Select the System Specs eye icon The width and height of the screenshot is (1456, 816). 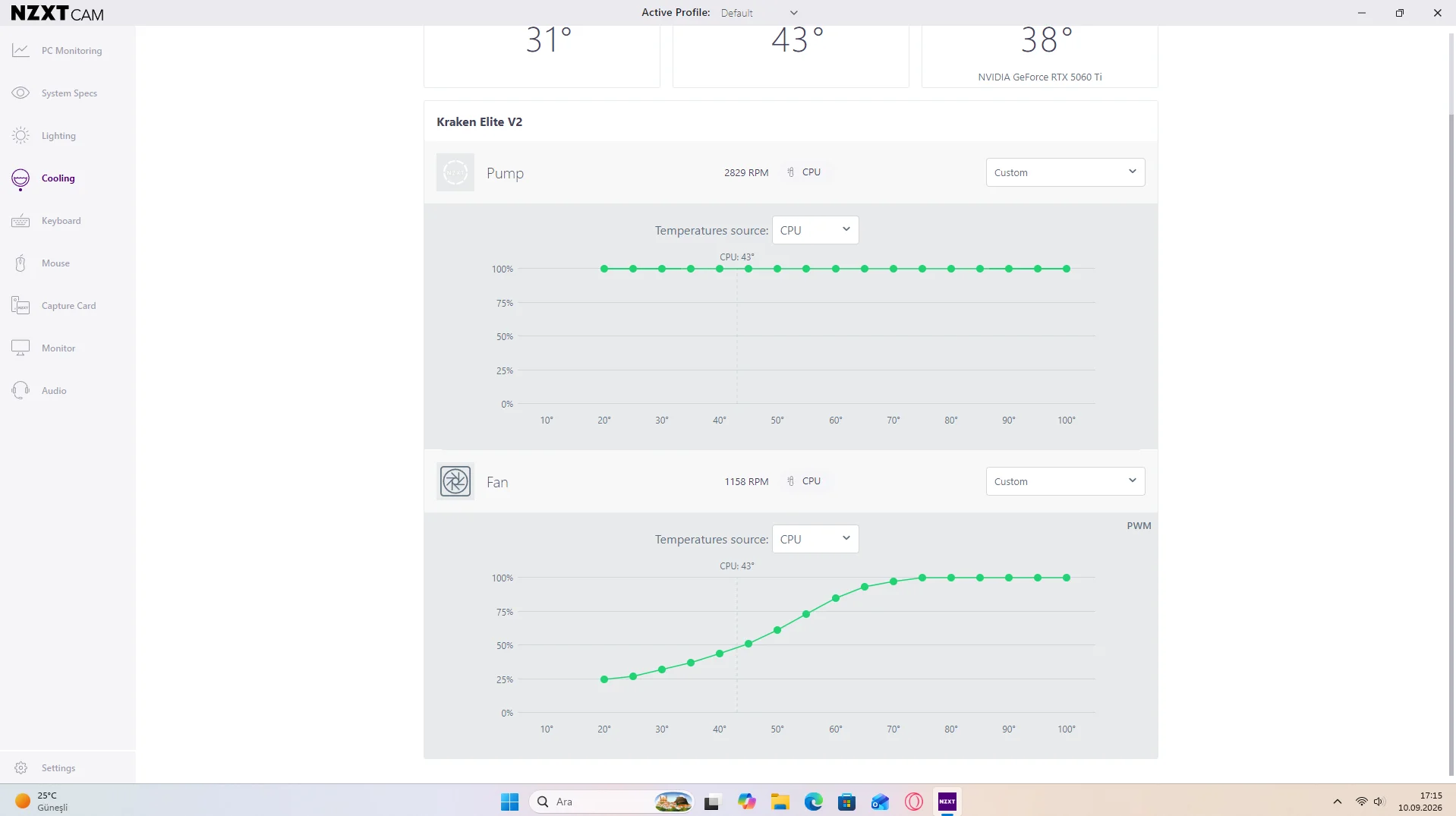(20, 93)
